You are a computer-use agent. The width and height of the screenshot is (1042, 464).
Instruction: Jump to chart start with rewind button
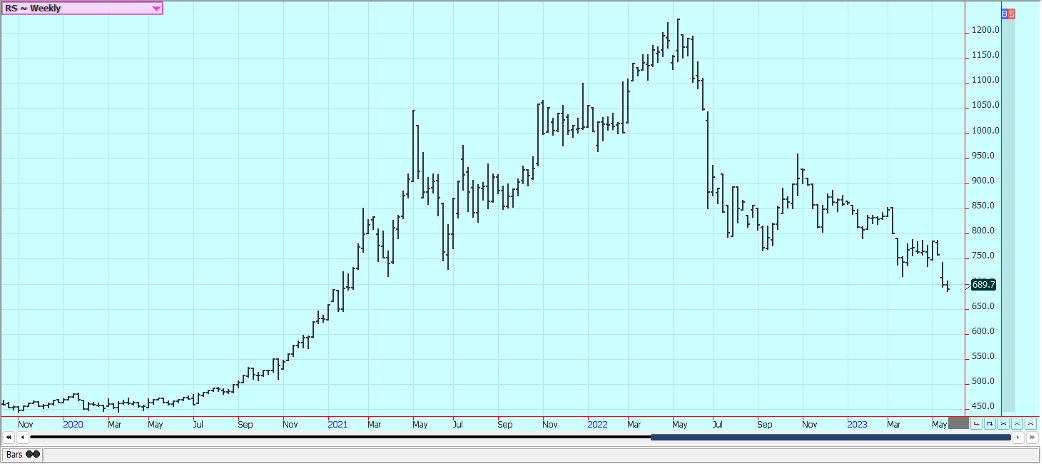(9, 437)
